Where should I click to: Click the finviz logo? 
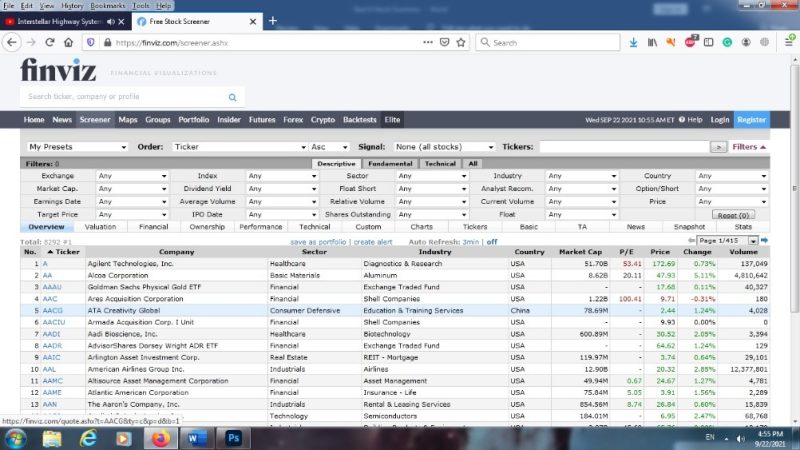pyautogui.click(x=58, y=69)
